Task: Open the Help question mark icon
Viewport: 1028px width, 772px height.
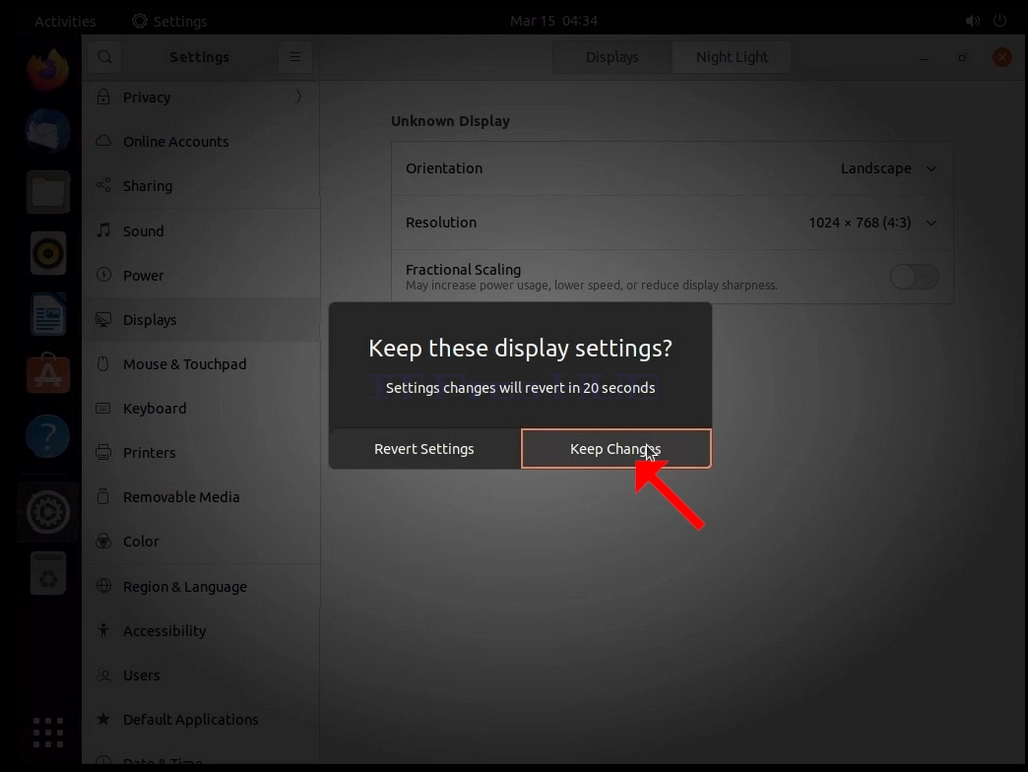Action: tap(48, 436)
